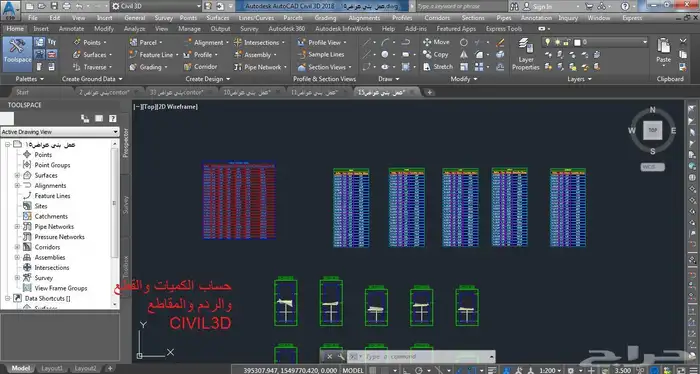Select View Frame Groups tree item
Image resolution: width=700 pixels, height=374 pixels.
(x=61, y=288)
